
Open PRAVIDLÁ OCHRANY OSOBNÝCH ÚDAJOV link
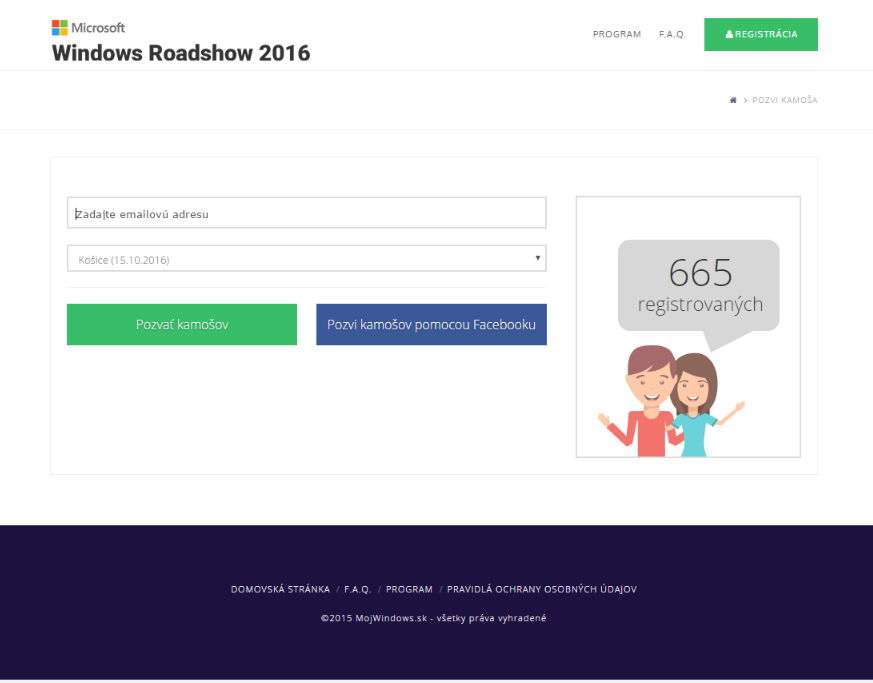(542, 589)
